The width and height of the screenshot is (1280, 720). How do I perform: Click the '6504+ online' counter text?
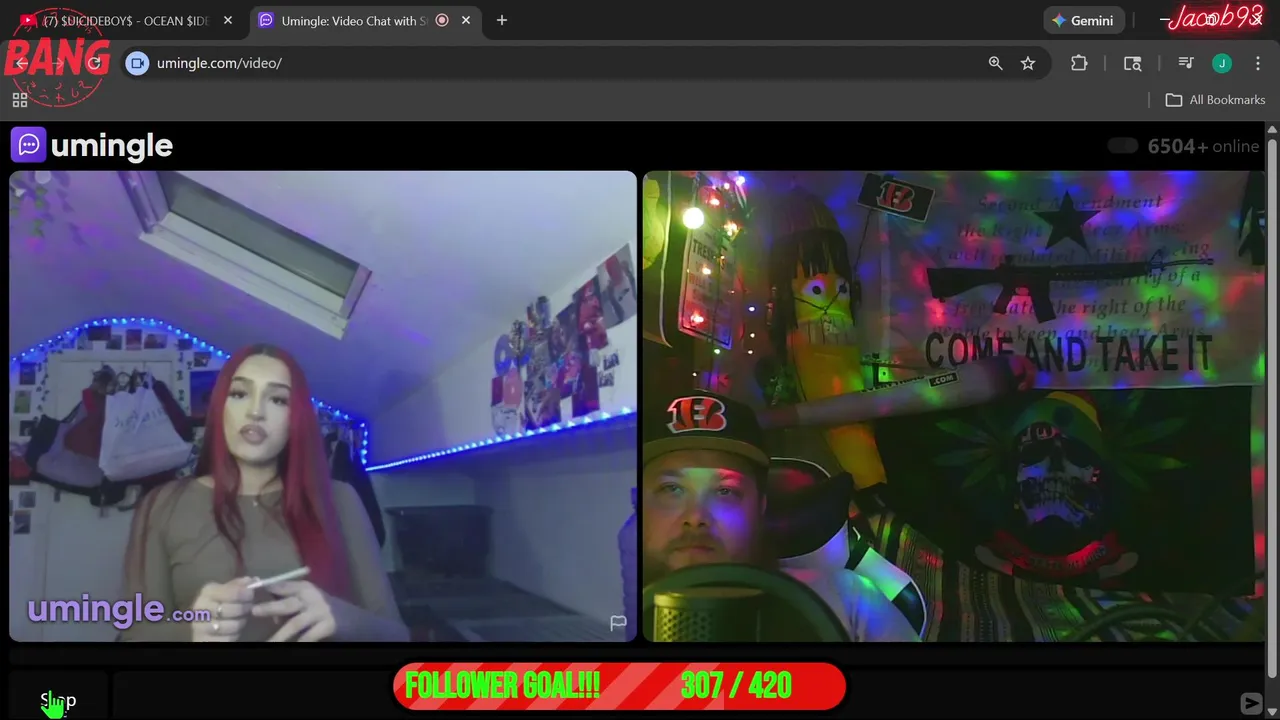[x=1203, y=146]
